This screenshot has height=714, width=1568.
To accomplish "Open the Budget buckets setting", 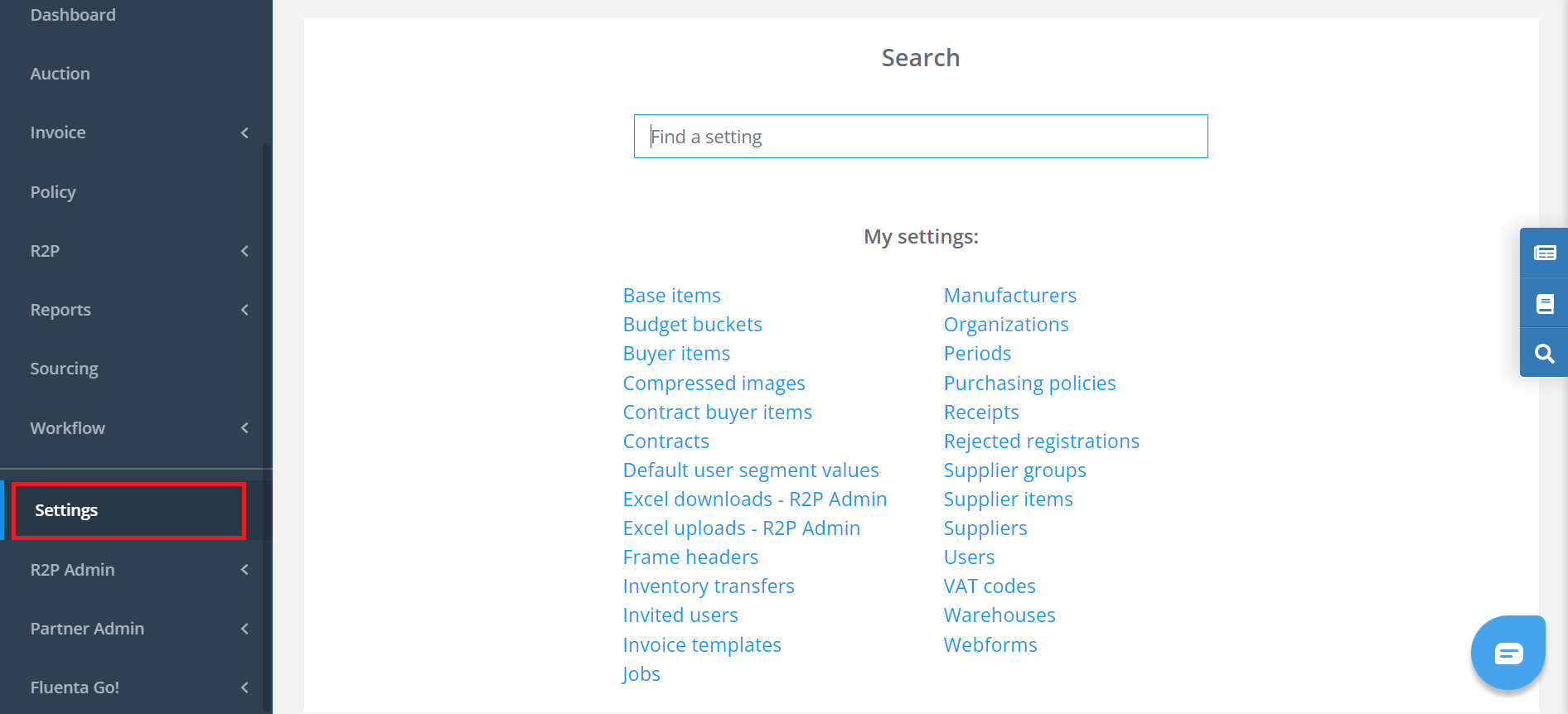I will [x=692, y=325].
